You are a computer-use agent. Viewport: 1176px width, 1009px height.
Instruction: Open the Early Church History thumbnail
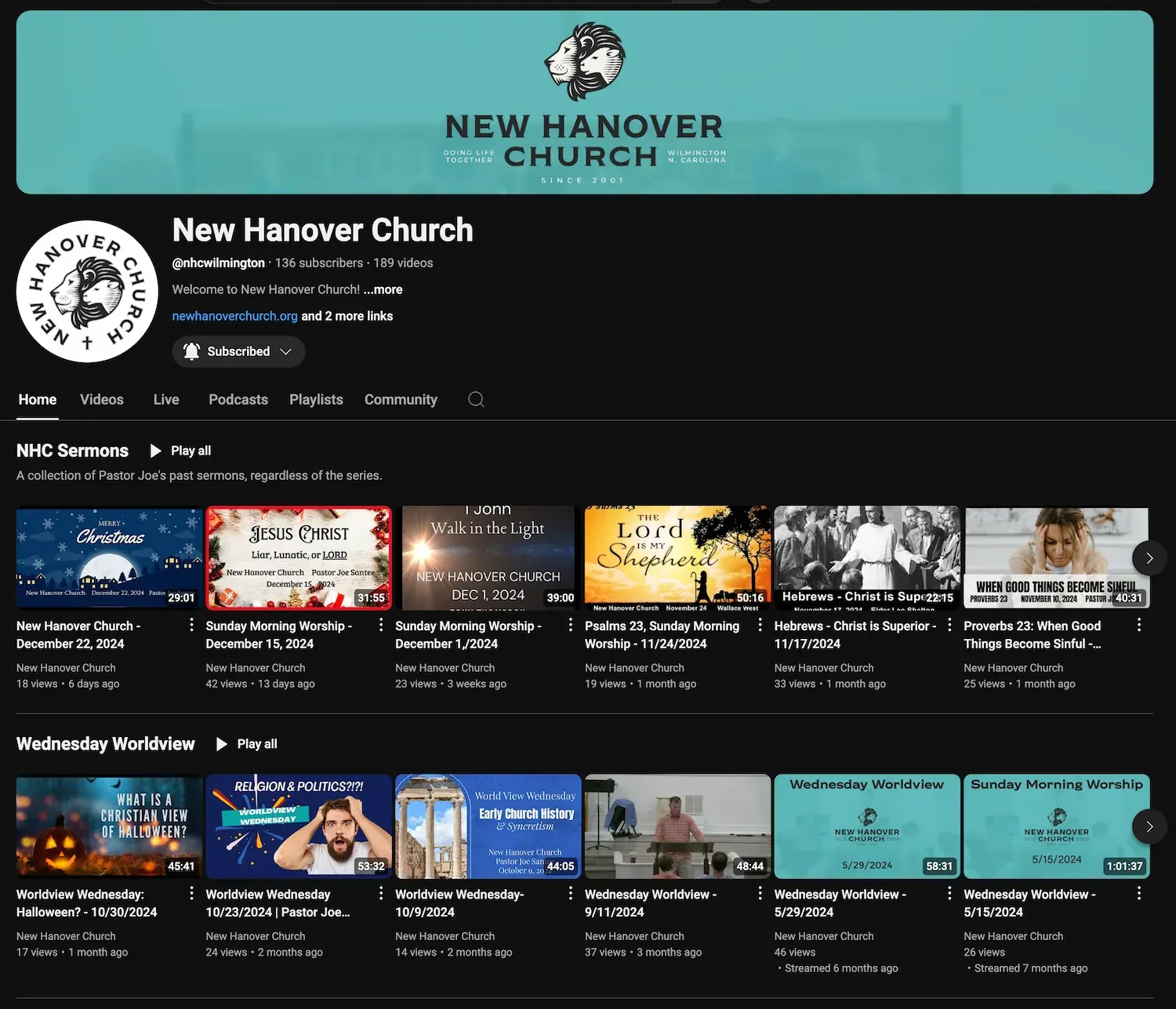point(488,826)
